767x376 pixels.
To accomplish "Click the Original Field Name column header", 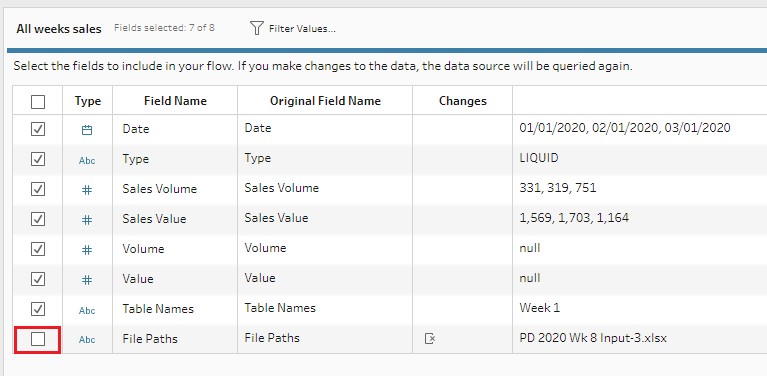I will click(325, 101).
